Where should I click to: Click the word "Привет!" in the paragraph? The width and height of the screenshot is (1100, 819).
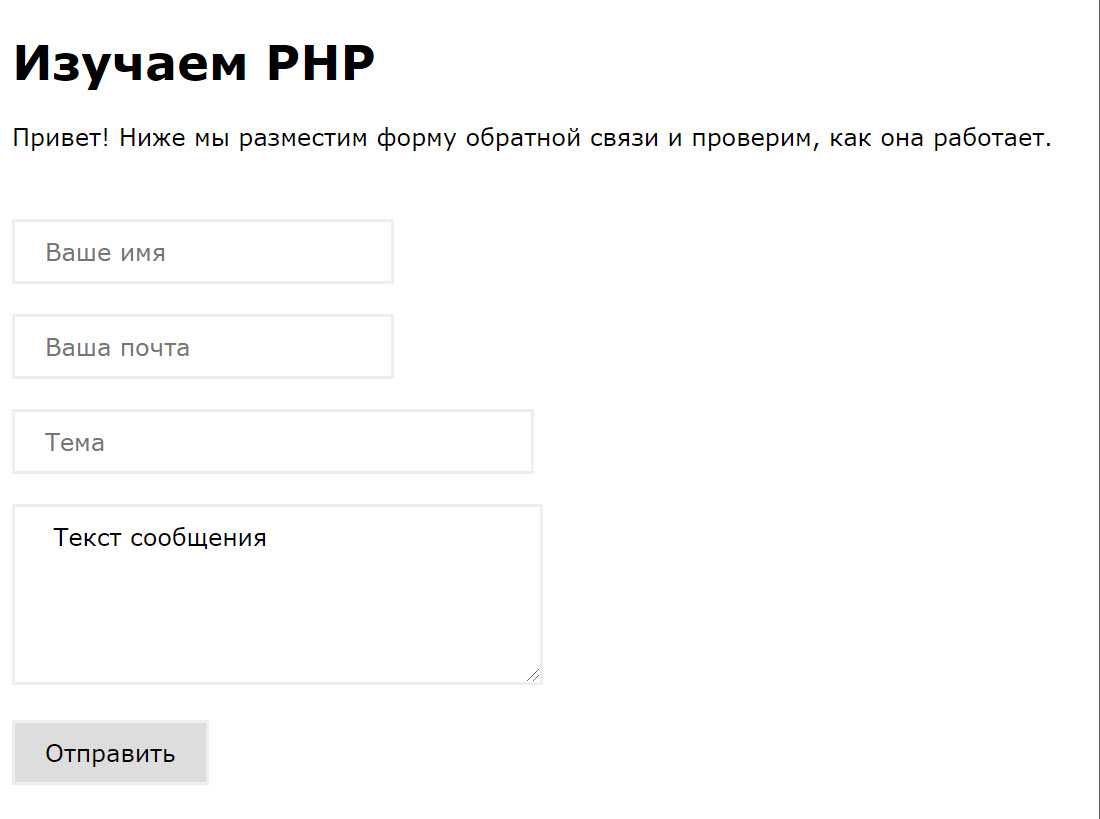coord(61,138)
